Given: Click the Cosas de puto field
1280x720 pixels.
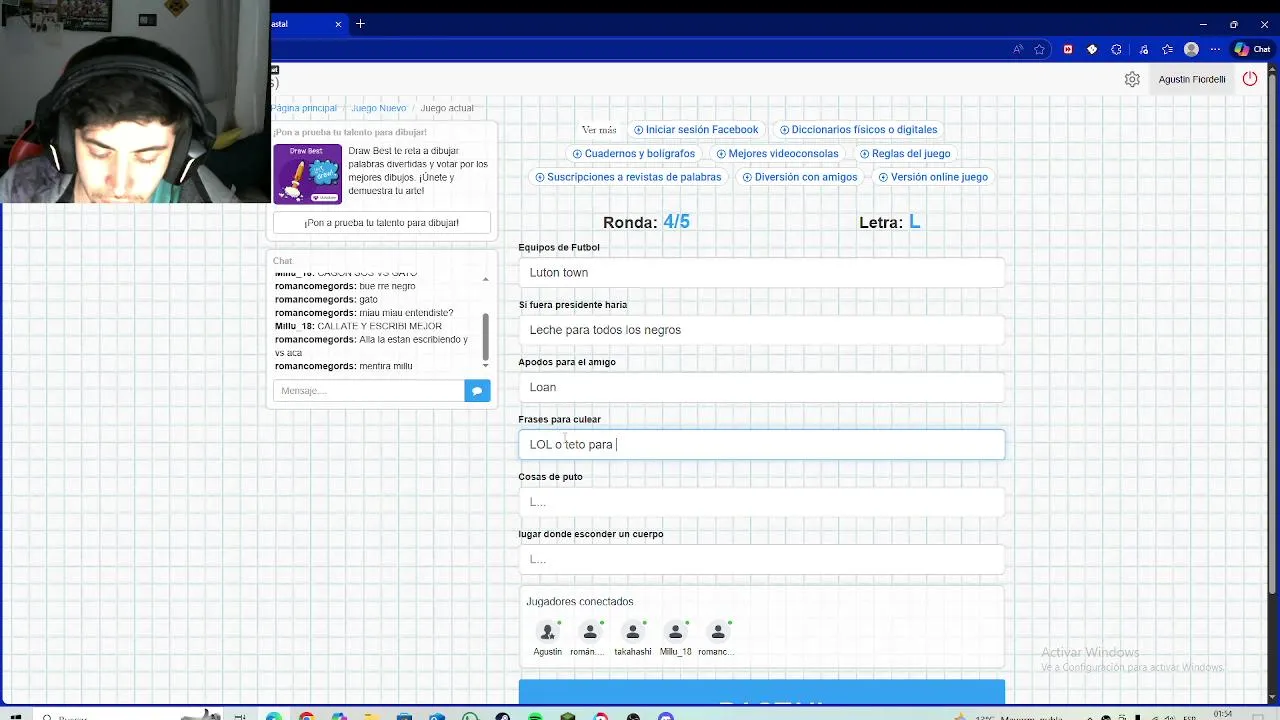Looking at the screenshot, I should point(762,502).
